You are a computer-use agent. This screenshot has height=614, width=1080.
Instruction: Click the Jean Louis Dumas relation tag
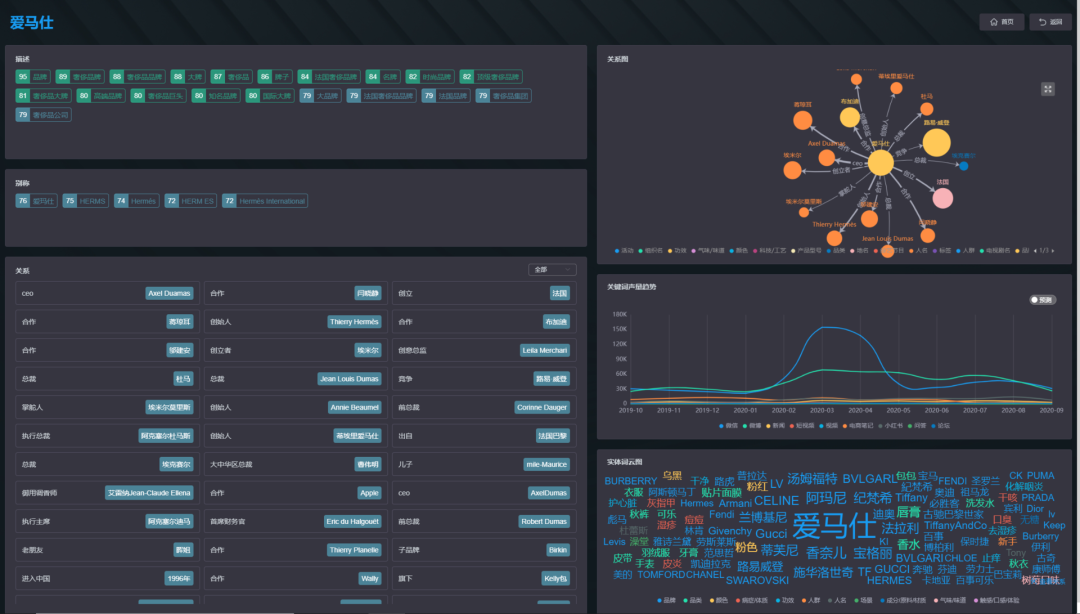pyautogui.click(x=349, y=379)
